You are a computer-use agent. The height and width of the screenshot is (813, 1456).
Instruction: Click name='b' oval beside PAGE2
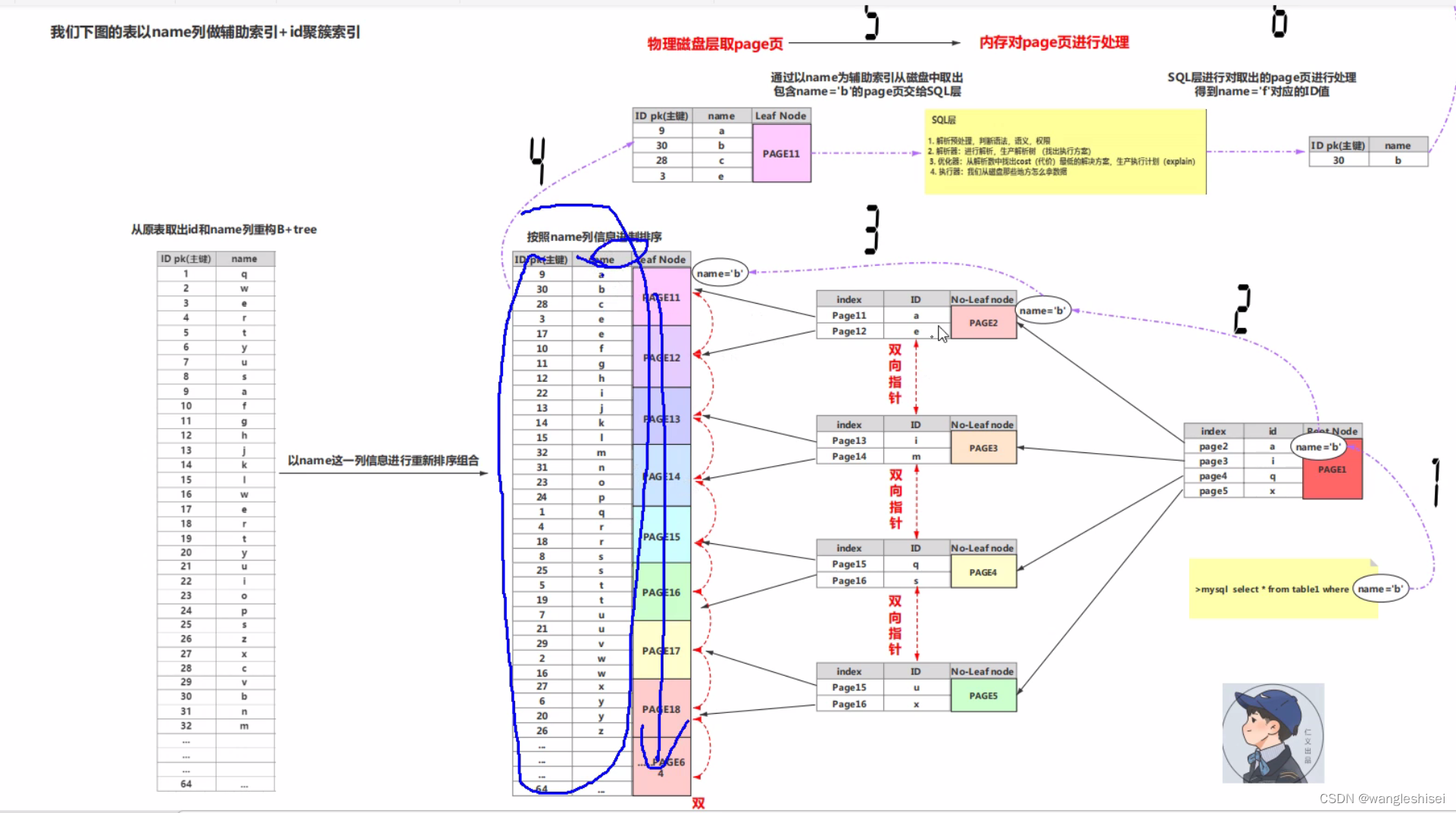pyautogui.click(x=1042, y=311)
